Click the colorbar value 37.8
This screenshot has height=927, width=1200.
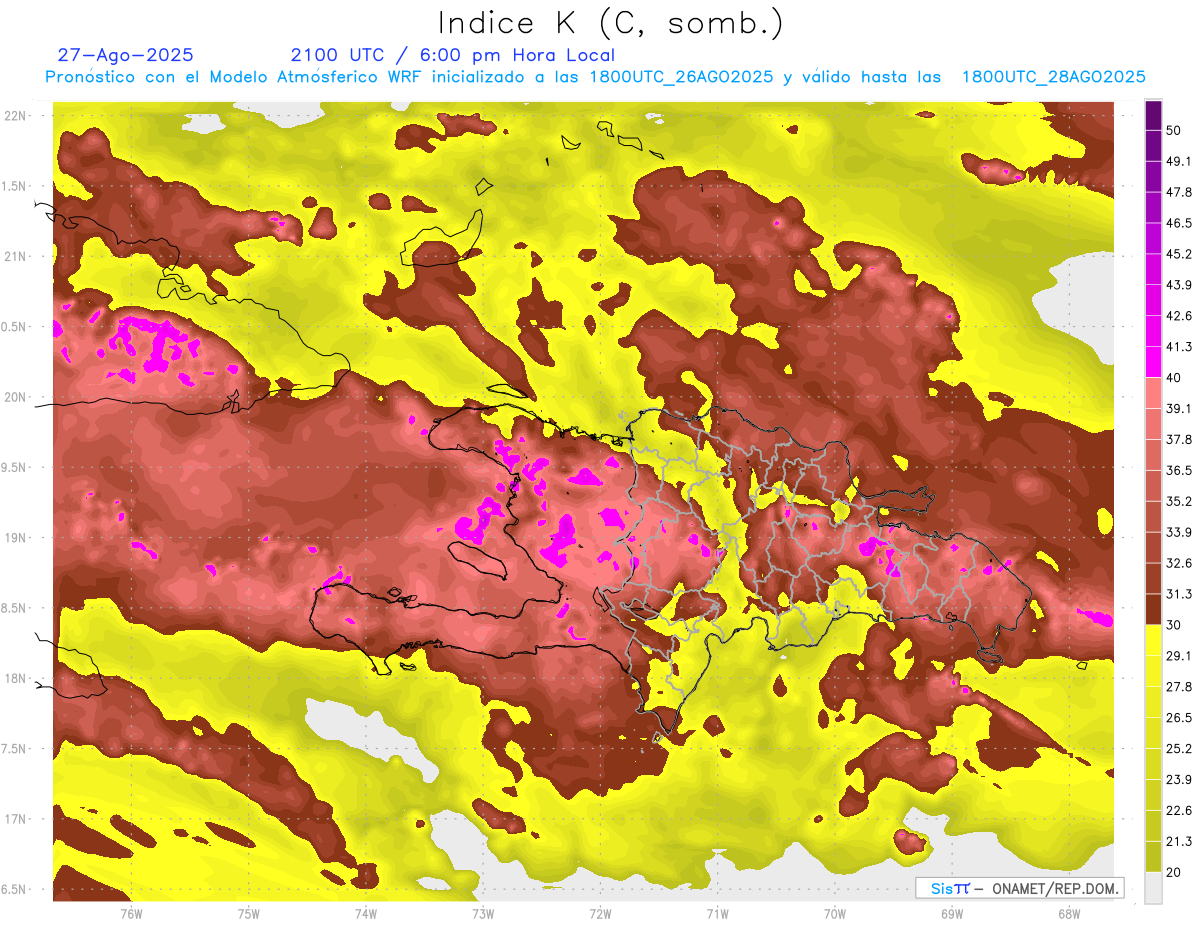pyautogui.click(x=1178, y=439)
